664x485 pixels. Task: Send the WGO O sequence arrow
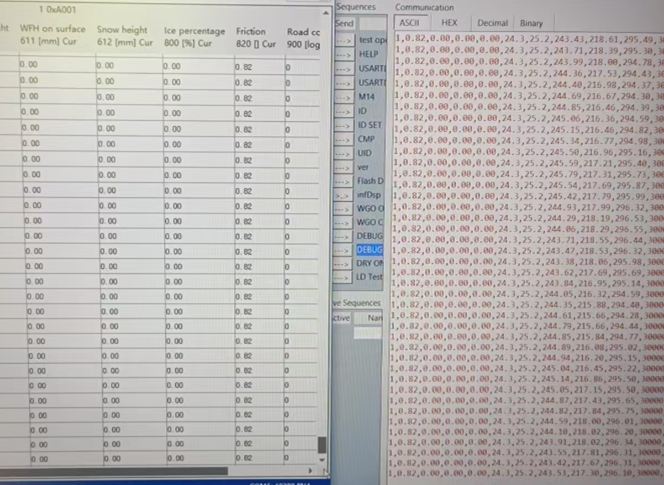(x=343, y=209)
